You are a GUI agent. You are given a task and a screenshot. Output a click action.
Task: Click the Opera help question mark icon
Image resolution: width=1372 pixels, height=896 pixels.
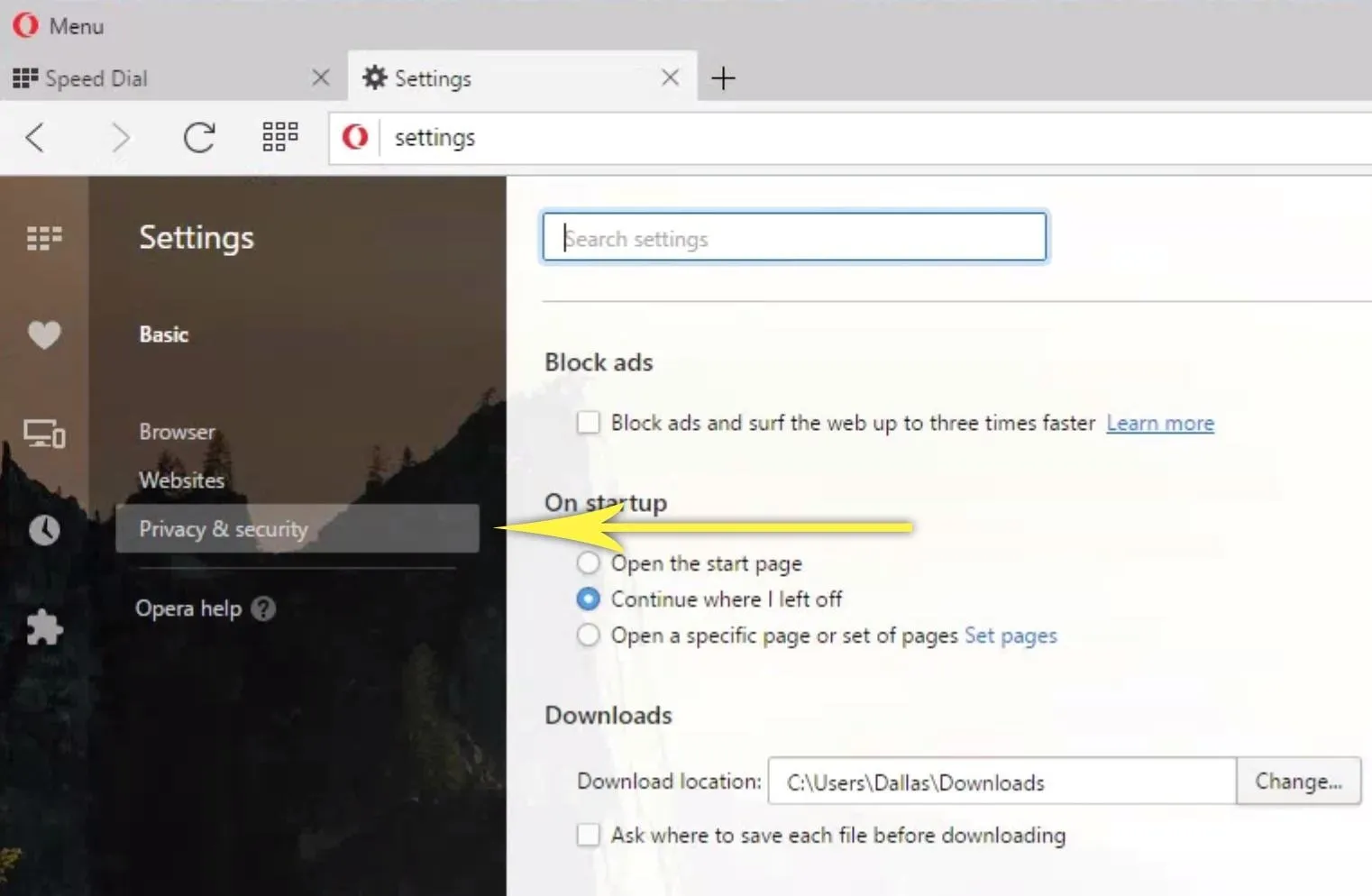(263, 609)
